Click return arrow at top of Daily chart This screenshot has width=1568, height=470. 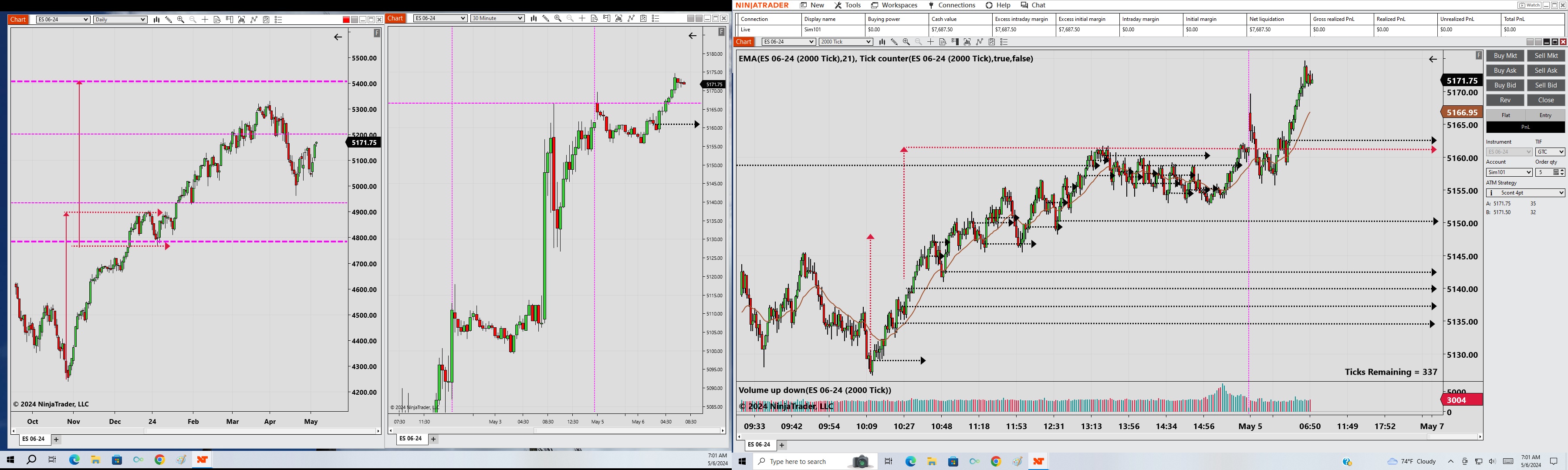click(x=338, y=37)
